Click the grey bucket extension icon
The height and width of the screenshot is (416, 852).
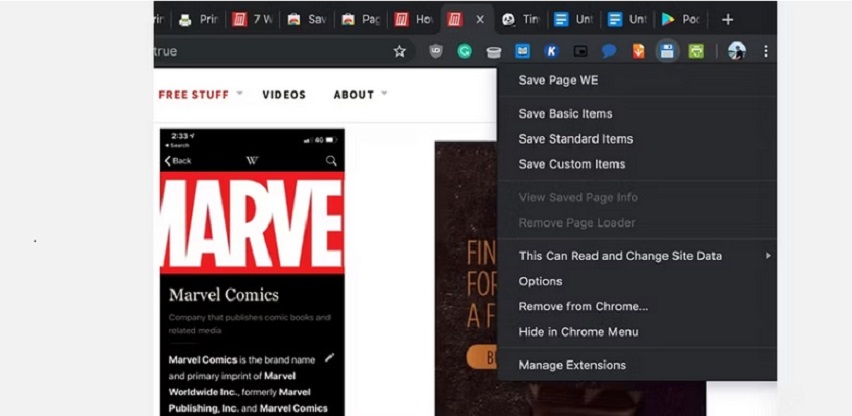(494, 52)
